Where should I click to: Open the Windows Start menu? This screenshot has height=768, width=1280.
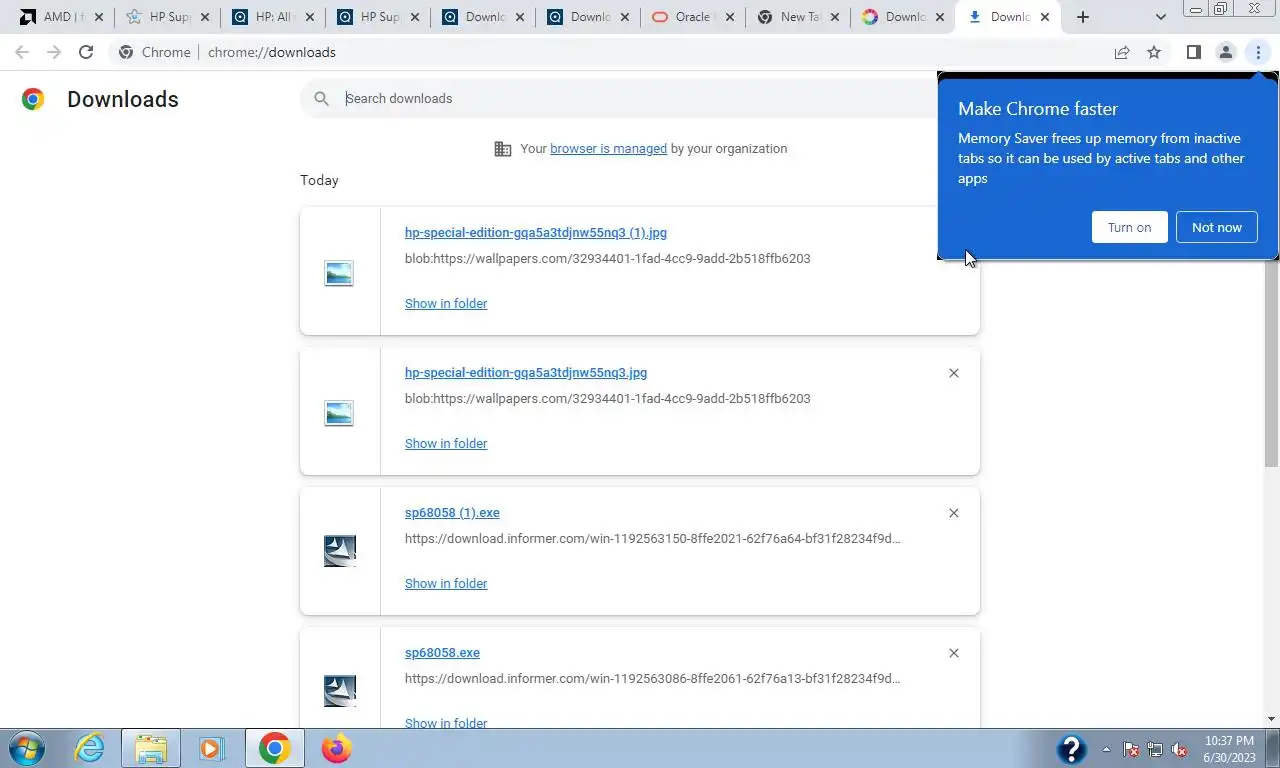pyautogui.click(x=27, y=748)
